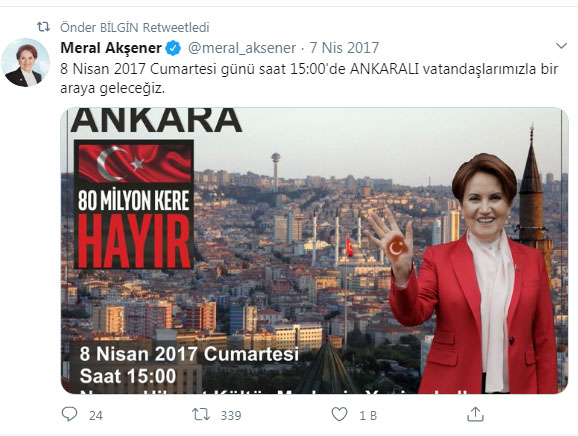The width and height of the screenshot is (578, 436).
Task: Click the 8 Nisan 2017 Cumartesi caption
Action: (189, 354)
